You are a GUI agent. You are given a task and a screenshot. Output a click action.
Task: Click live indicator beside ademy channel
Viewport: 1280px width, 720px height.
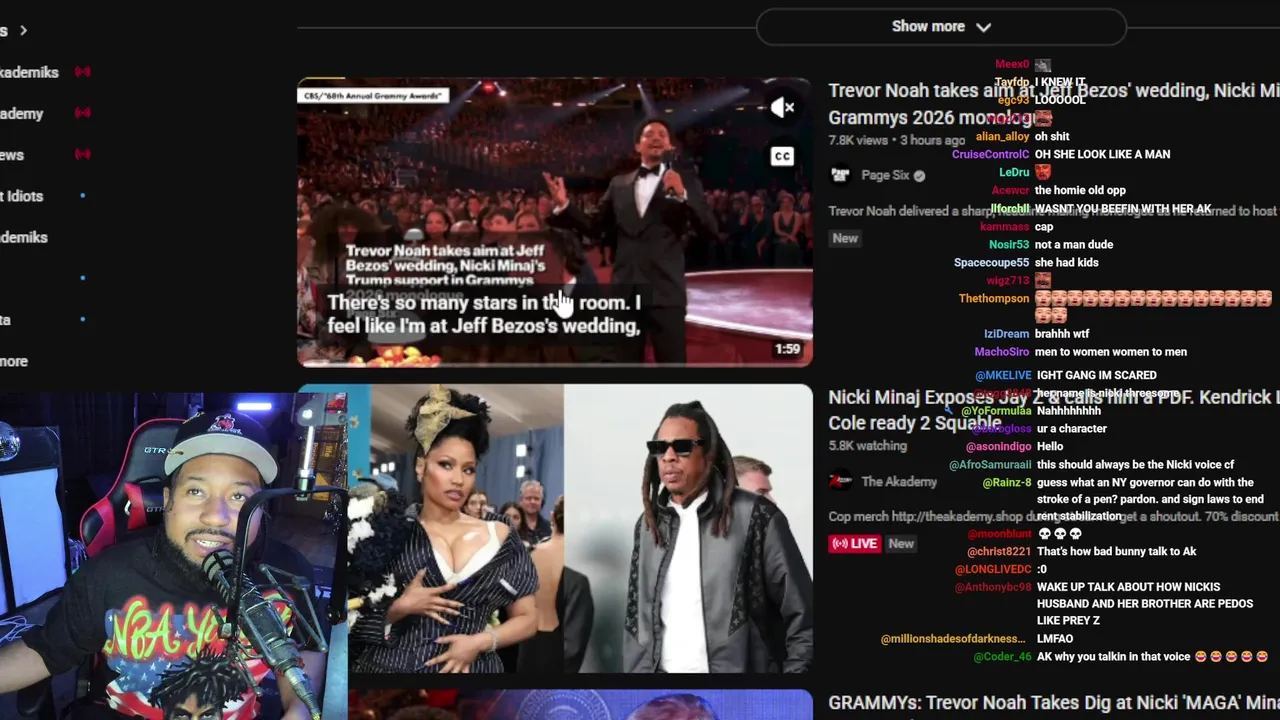82,113
